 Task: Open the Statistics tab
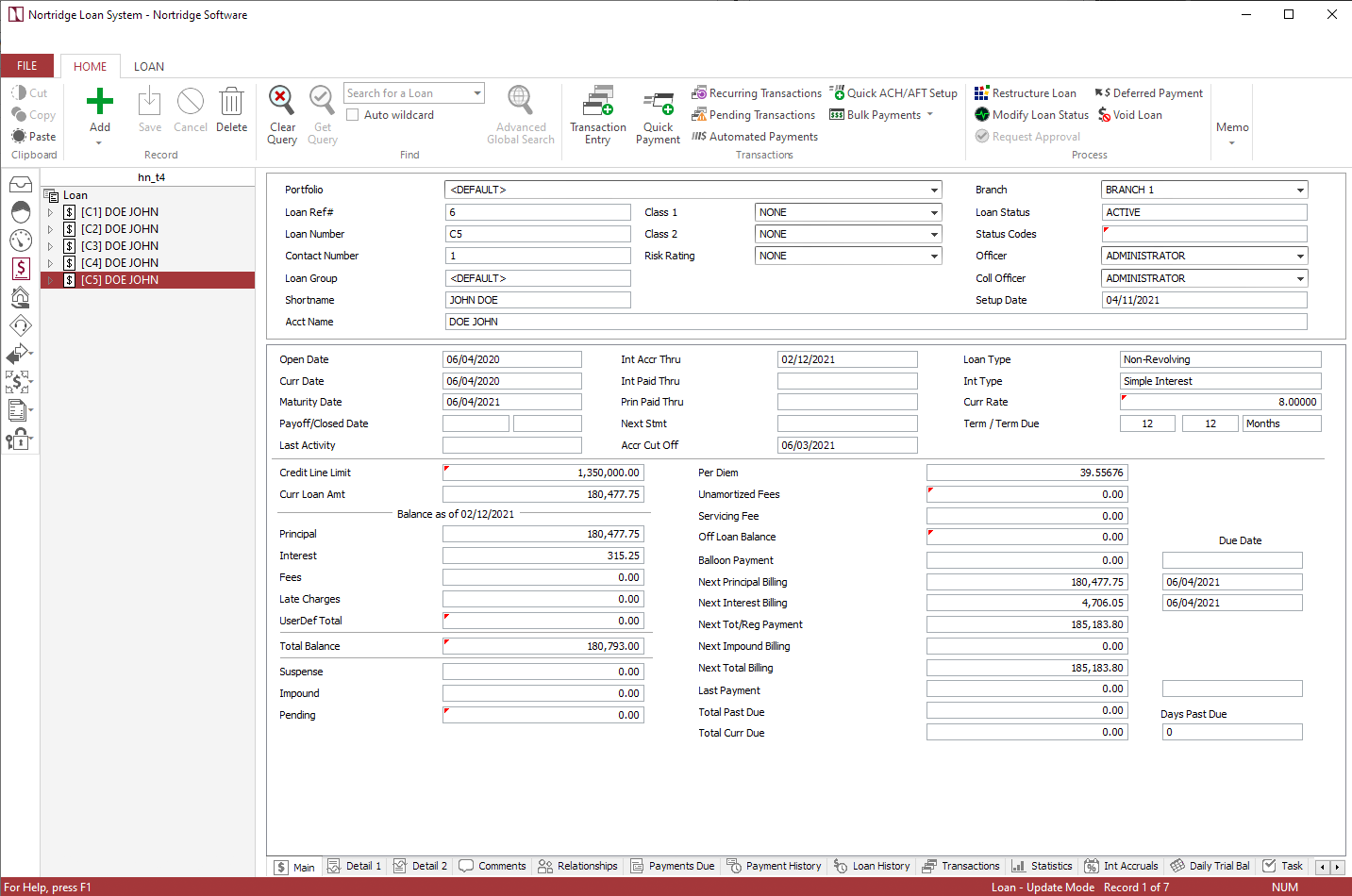pyautogui.click(x=1043, y=866)
